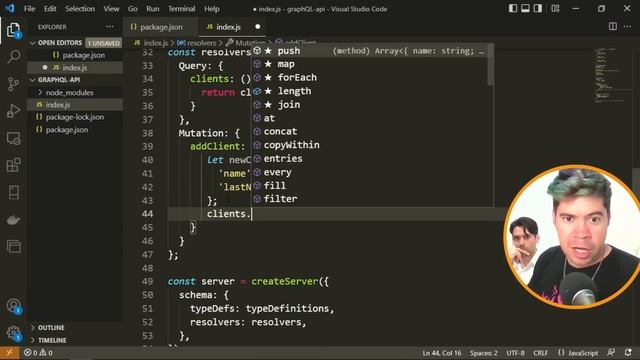
Task: Change file encoding via UTF-8
Action: [x=515, y=353]
